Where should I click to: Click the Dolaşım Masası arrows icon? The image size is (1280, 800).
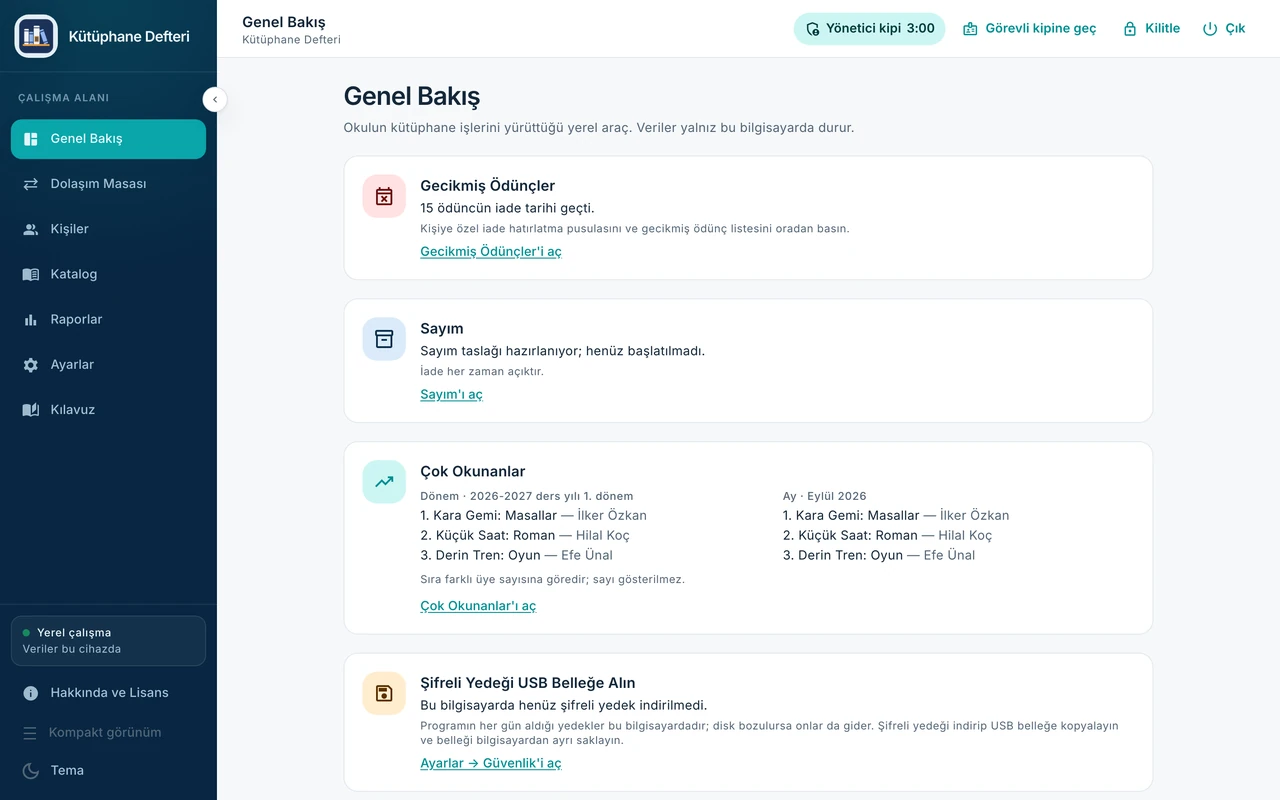point(31,184)
